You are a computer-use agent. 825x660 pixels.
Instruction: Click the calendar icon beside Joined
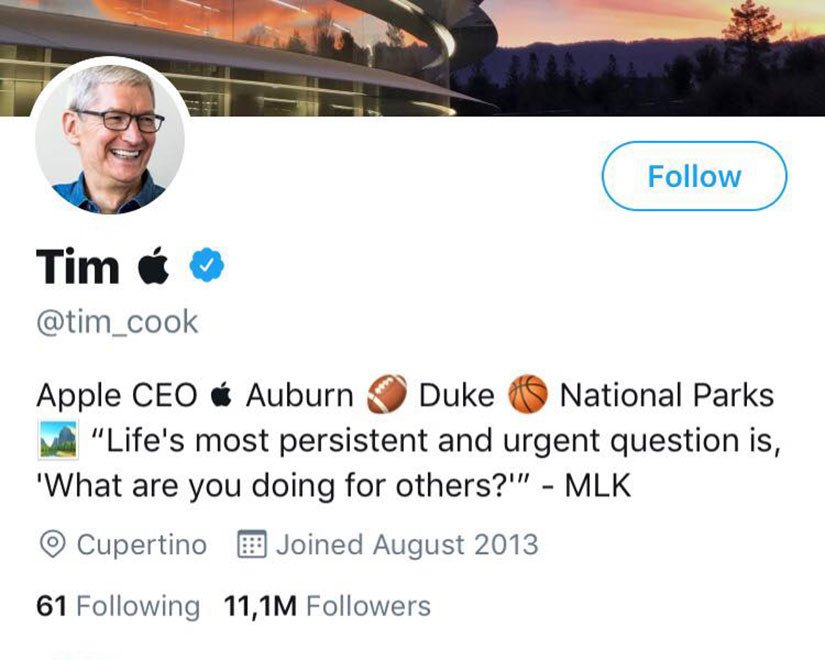(250, 545)
